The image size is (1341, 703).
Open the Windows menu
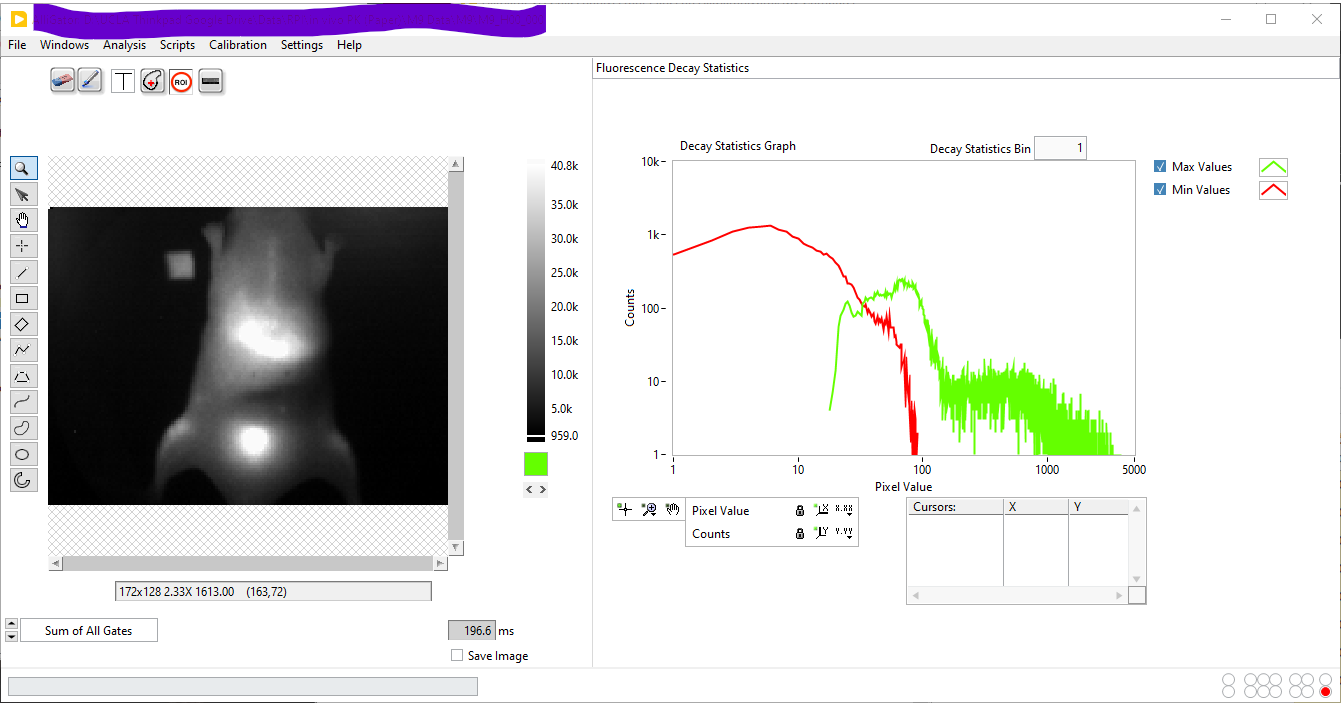coord(64,45)
